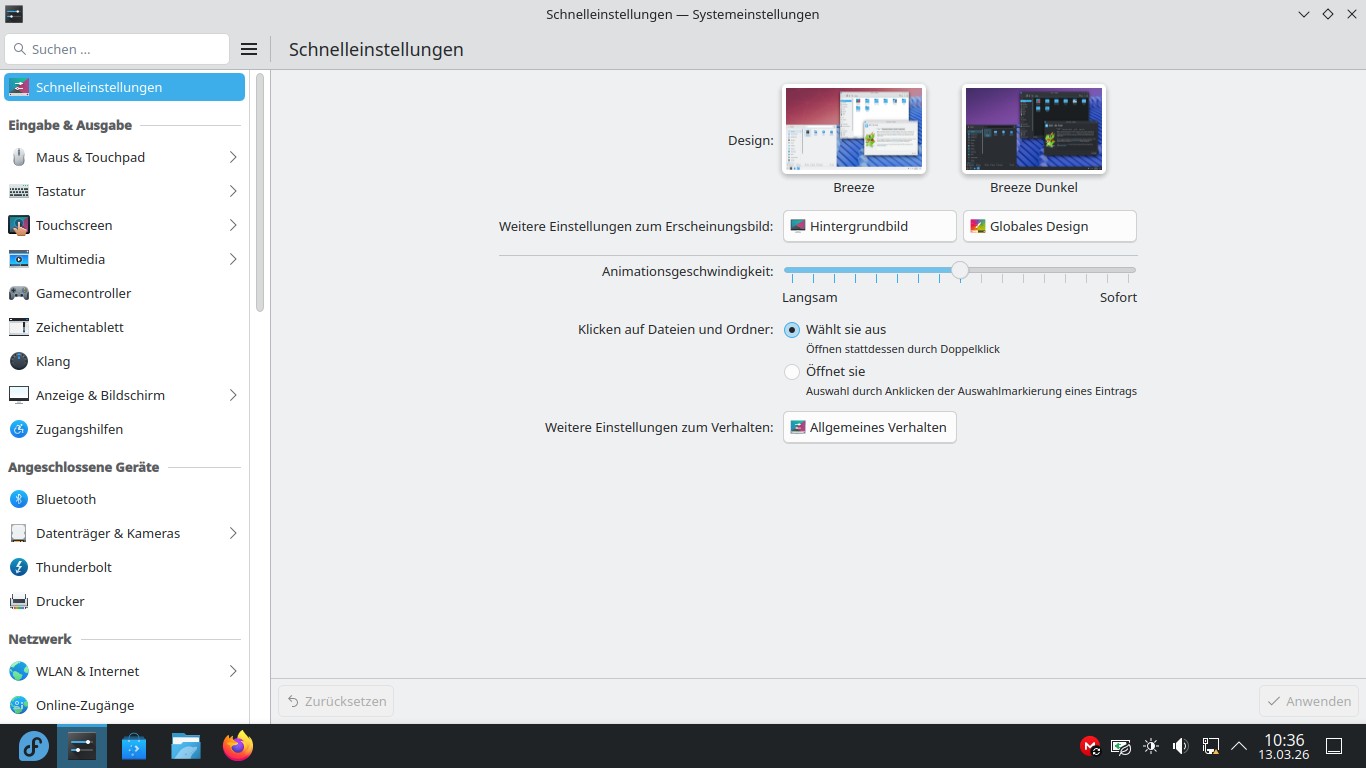Open the MEGA sync tray icon
The width and height of the screenshot is (1366, 768).
point(1091,746)
